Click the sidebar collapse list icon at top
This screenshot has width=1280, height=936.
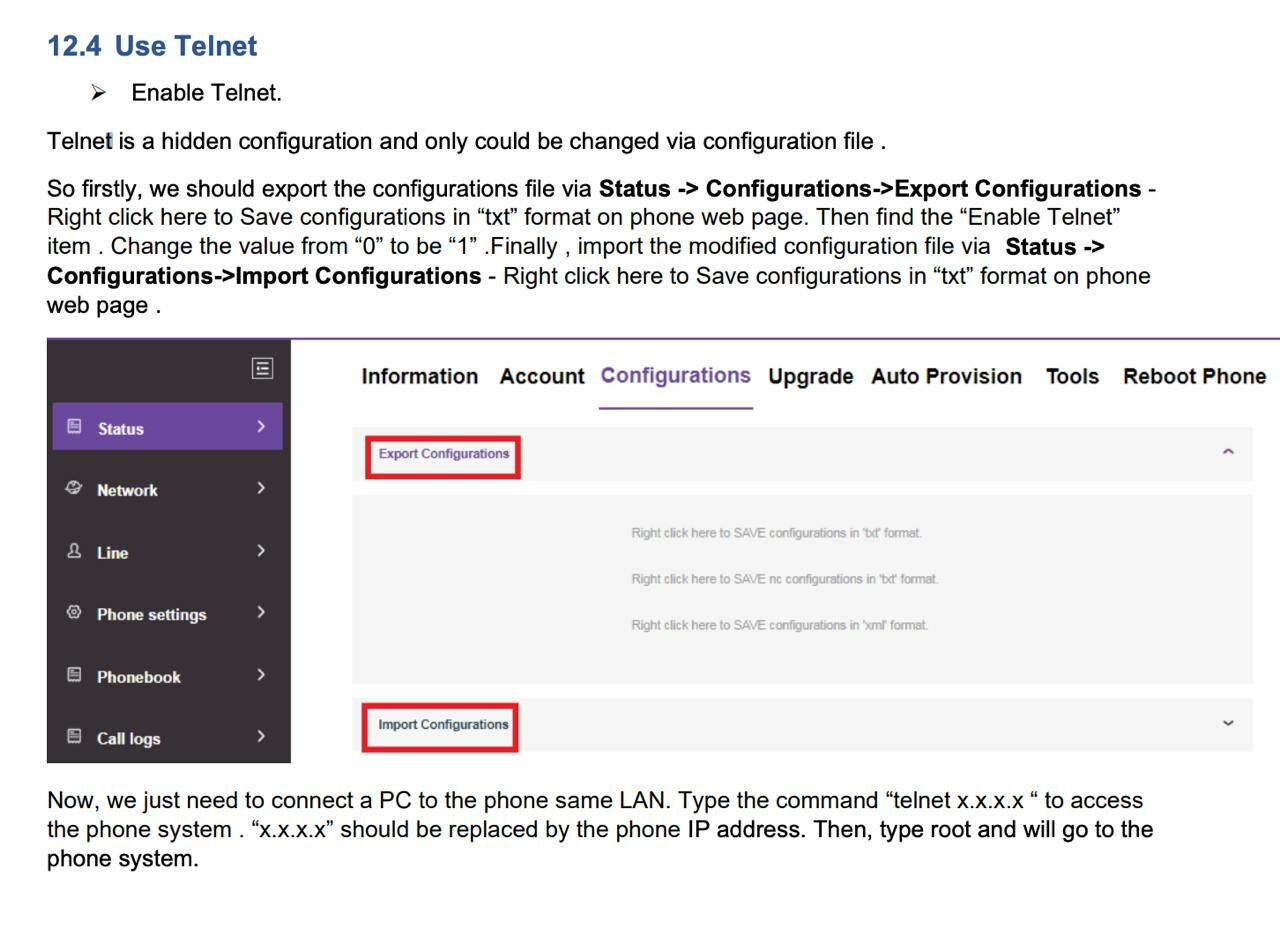tap(261, 368)
